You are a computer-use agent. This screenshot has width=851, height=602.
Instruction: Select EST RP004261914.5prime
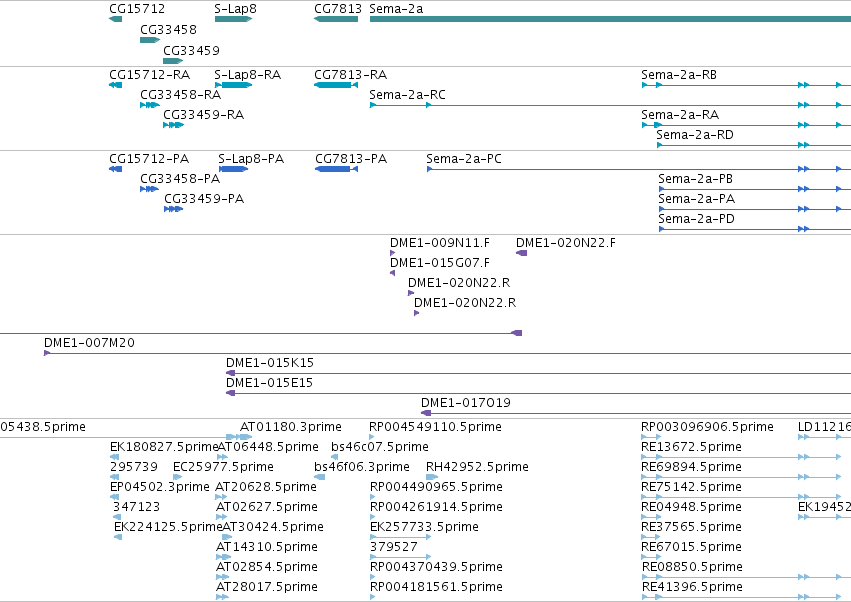pos(372,517)
